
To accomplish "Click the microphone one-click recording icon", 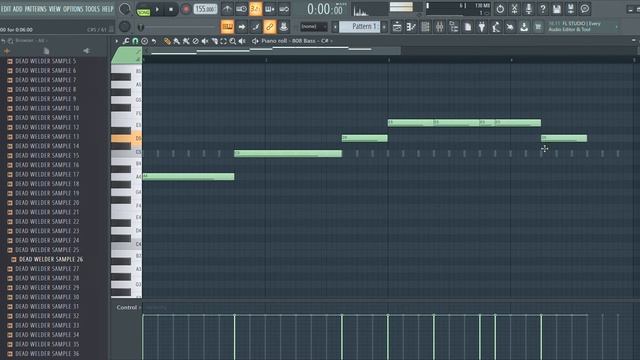I will (529, 9).
